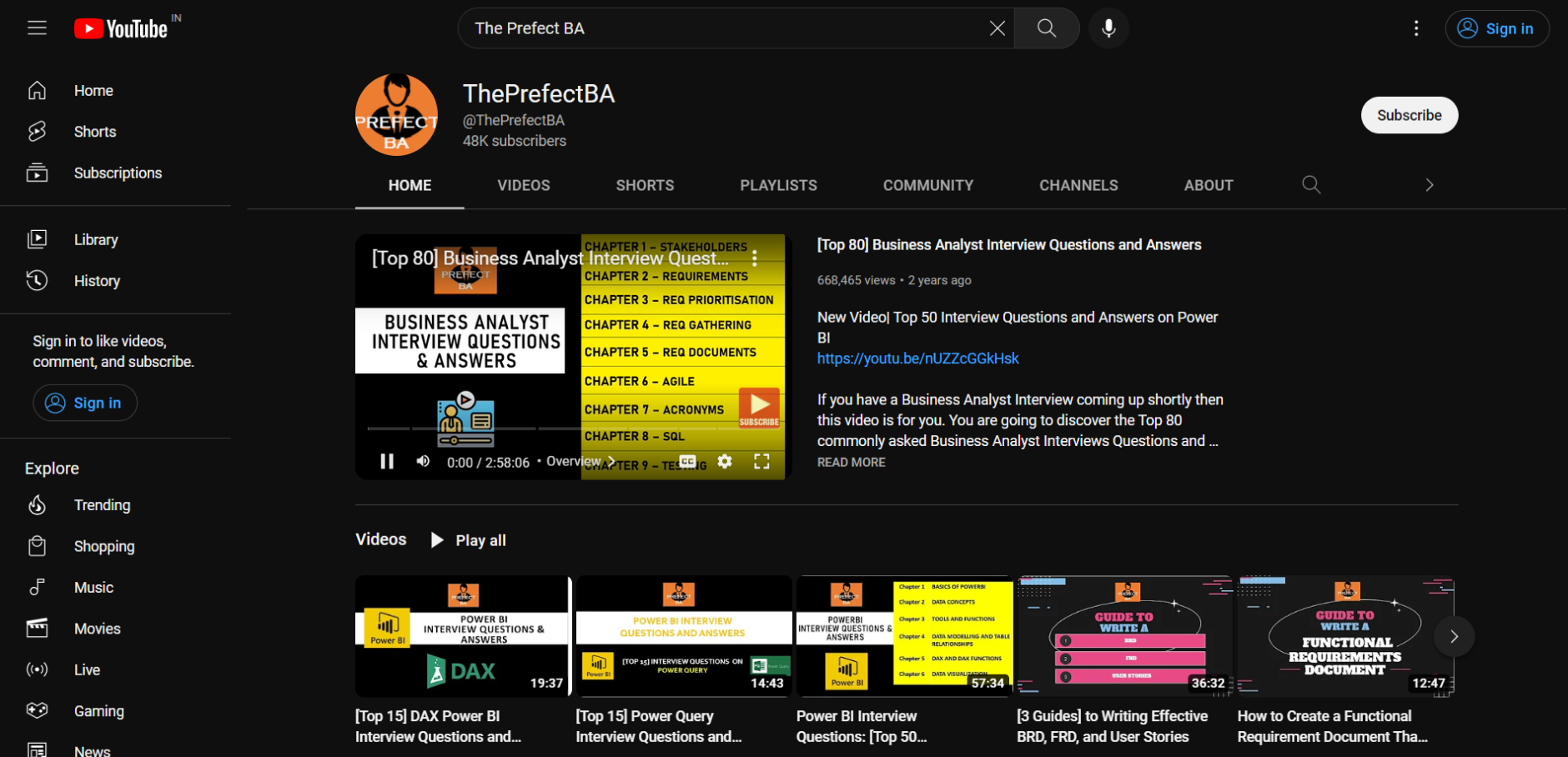
Task: Seek on the featured video progress bar
Action: [x=573, y=429]
